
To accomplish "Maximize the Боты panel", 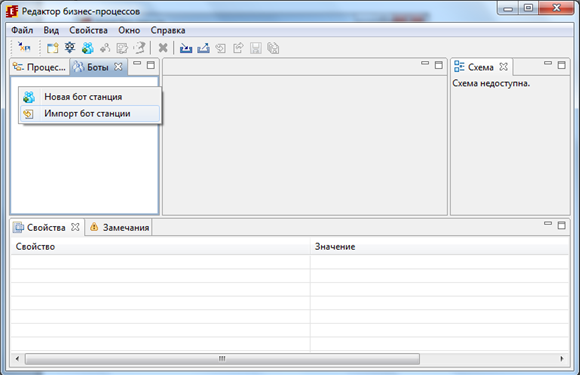I will [151, 65].
